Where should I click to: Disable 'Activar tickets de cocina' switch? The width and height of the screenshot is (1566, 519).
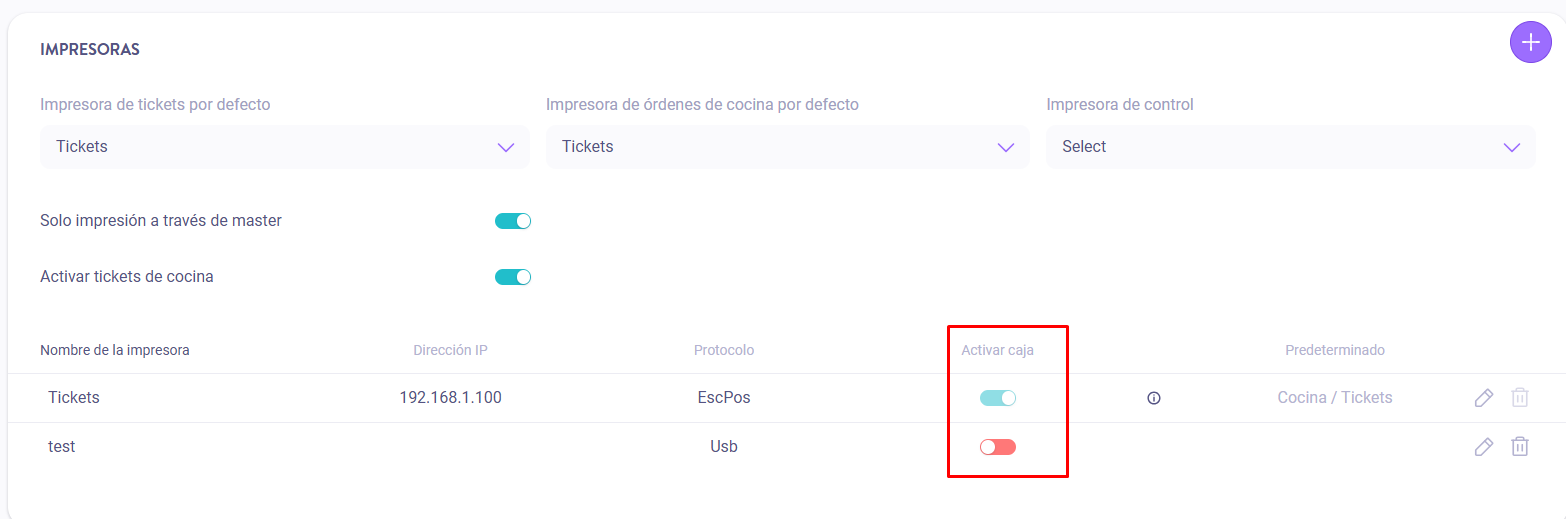[x=513, y=277]
